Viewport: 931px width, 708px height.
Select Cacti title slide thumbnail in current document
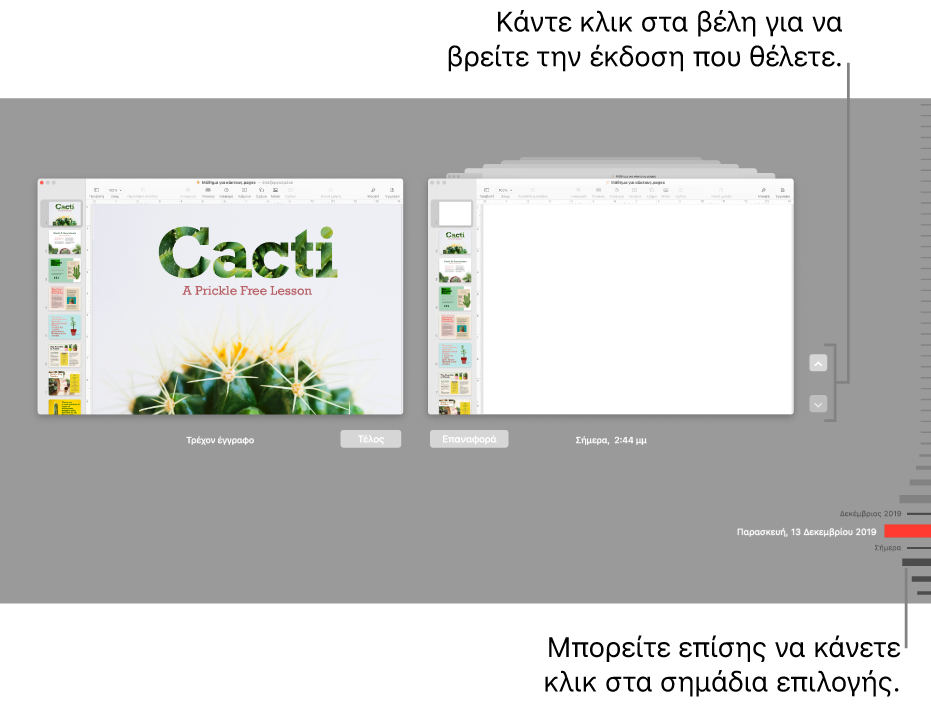click(x=64, y=214)
